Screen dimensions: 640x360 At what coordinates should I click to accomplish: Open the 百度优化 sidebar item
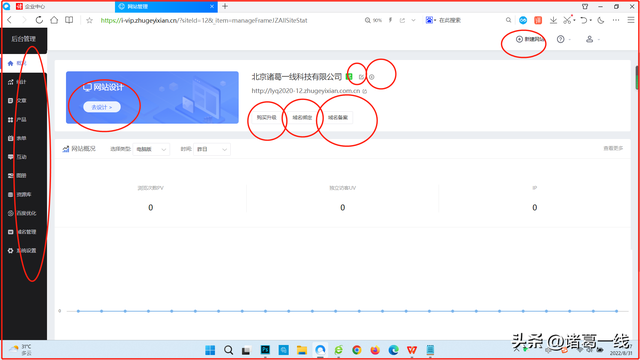pos(23,213)
